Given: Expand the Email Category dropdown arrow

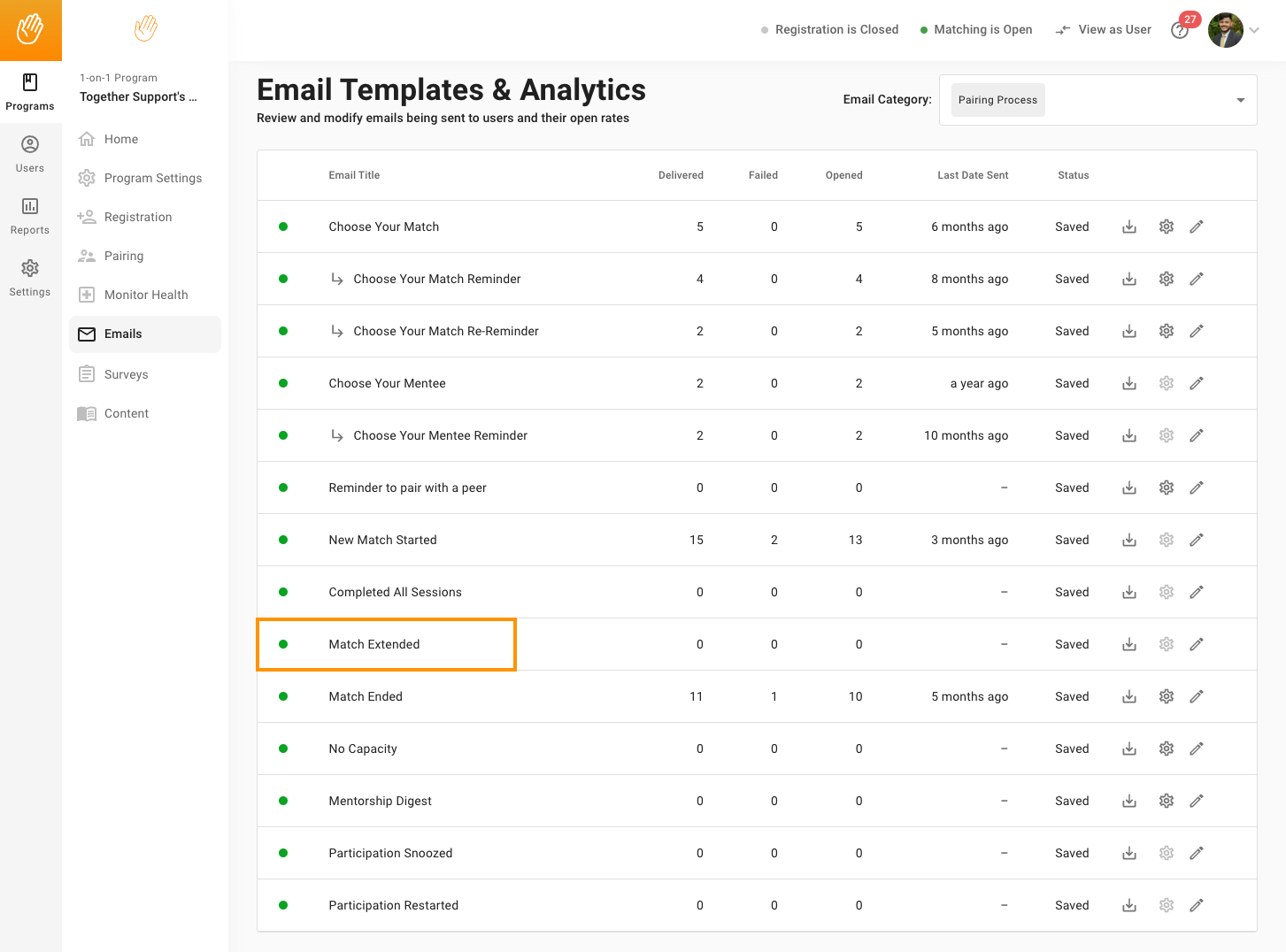Looking at the screenshot, I should [x=1240, y=100].
